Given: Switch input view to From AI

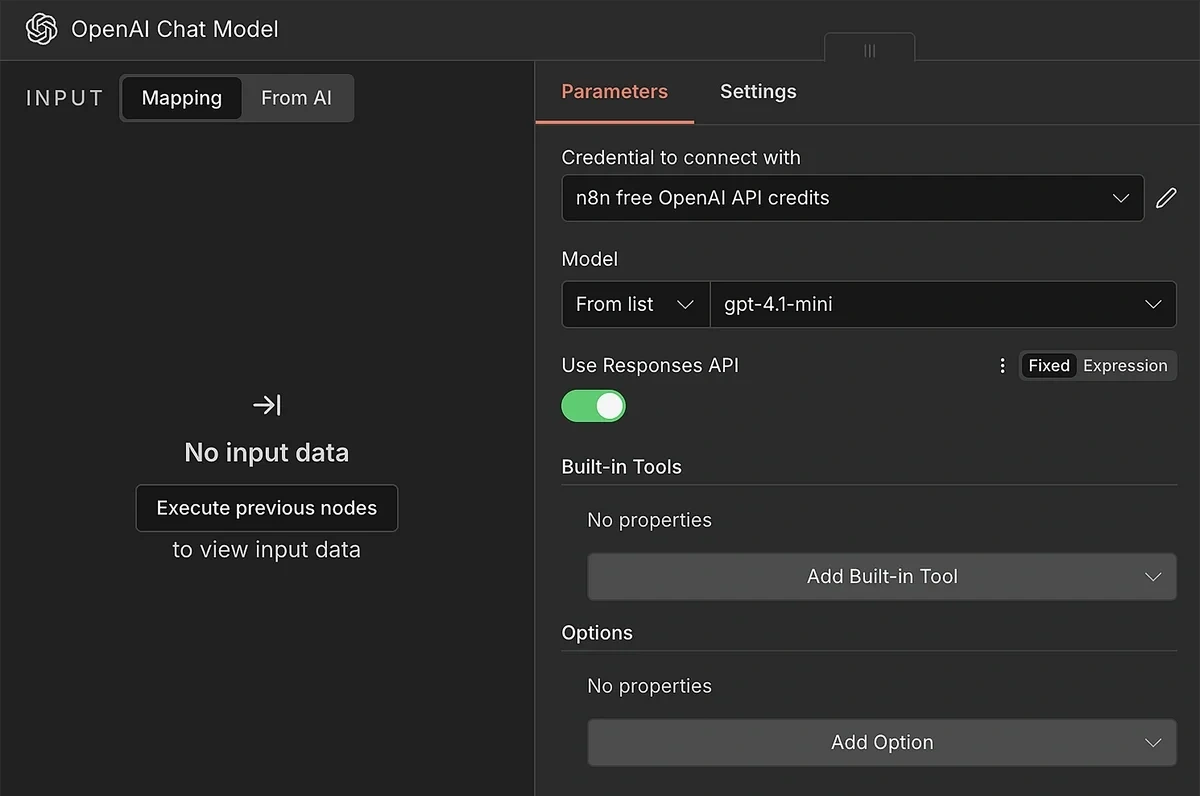Looking at the screenshot, I should tap(296, 97).
